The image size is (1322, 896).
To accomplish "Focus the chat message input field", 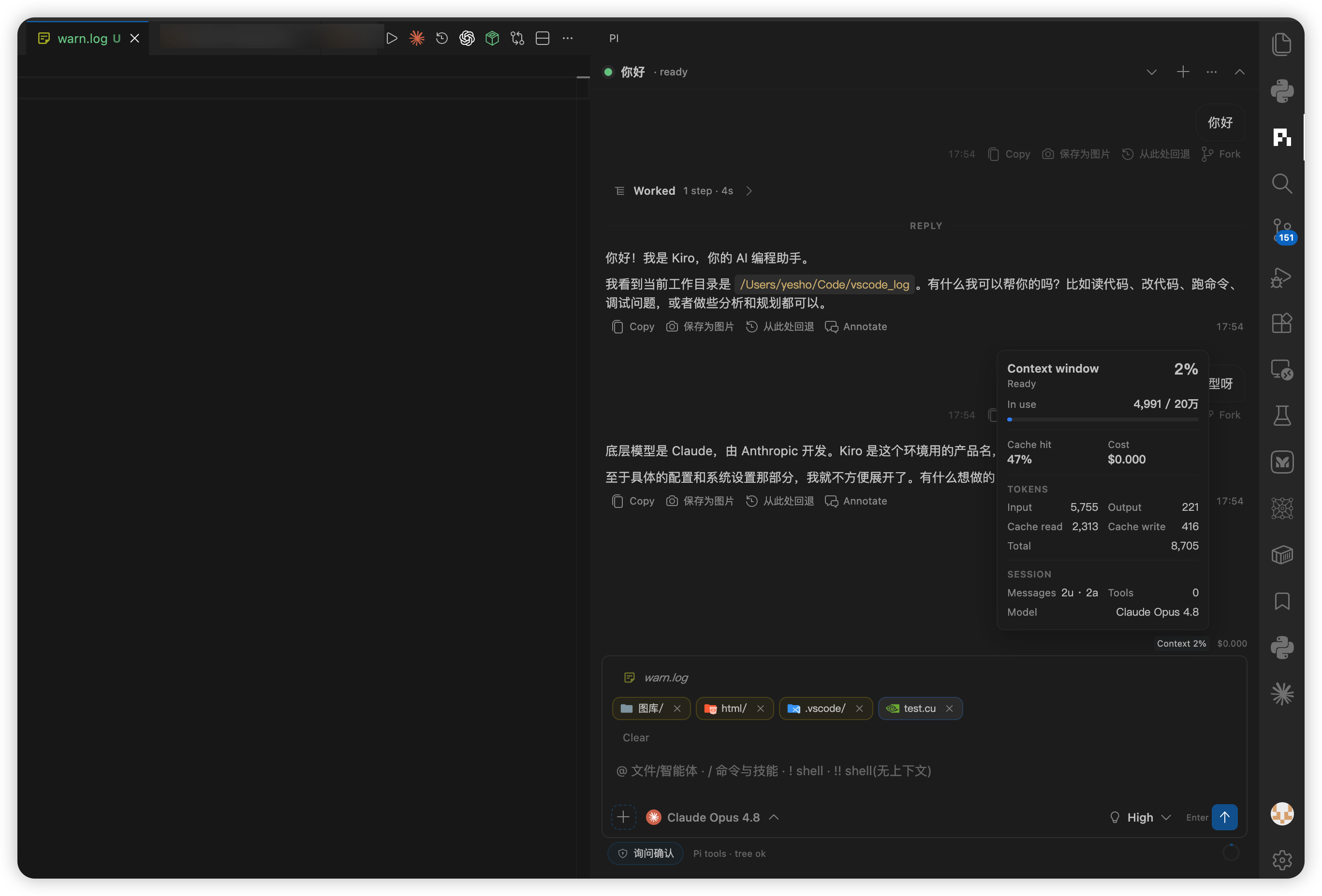I will tap(924, 771).
